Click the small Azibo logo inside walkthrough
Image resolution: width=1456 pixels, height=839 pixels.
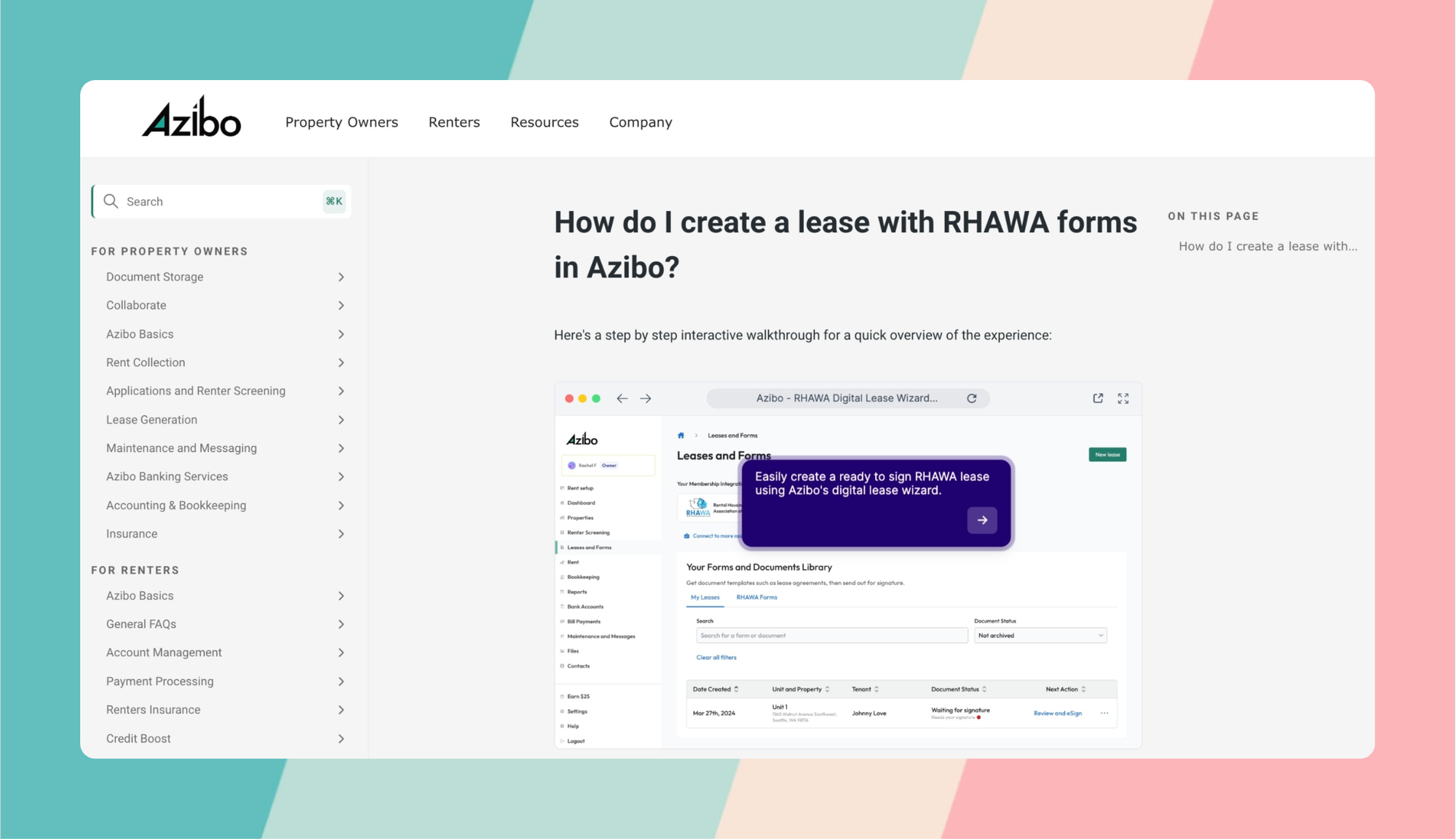[x=582, y=440]
